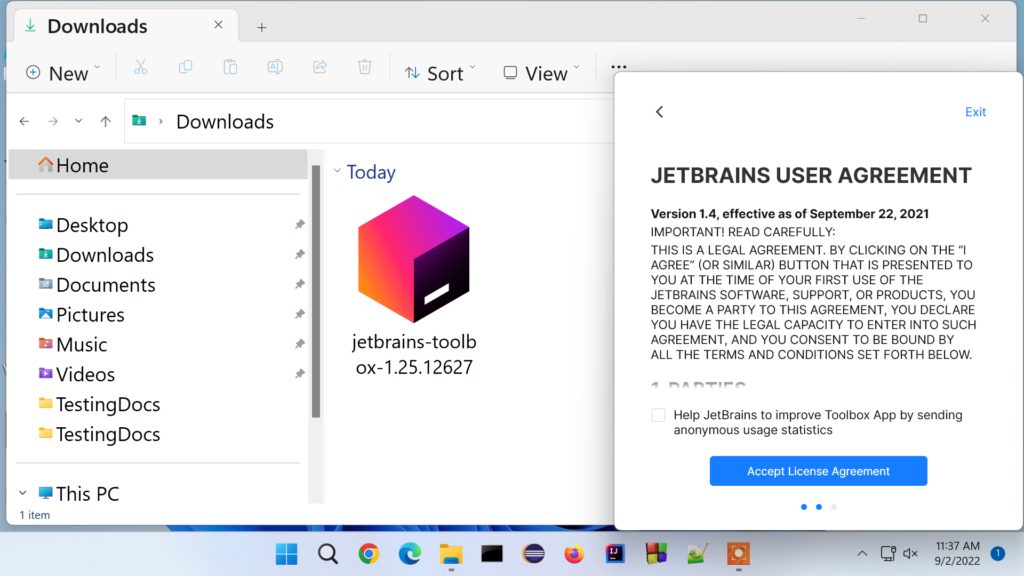This screenshot has height=576, width=1024.
Task: Go back using the installer's back arrow
Action: click(659, 111)
